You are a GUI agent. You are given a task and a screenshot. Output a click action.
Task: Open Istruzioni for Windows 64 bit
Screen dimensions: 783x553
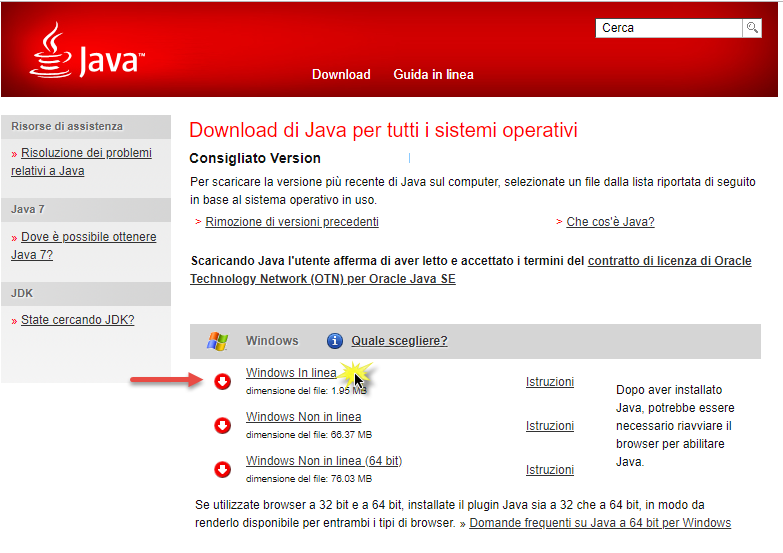pyautogui.click(x=550, y=470)
